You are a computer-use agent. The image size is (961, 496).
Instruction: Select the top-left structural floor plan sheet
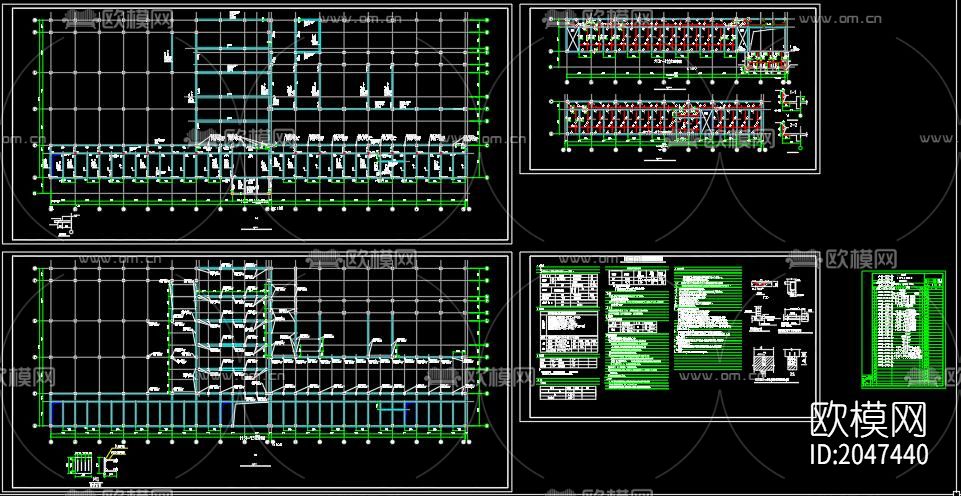click(x=257, y=124)
